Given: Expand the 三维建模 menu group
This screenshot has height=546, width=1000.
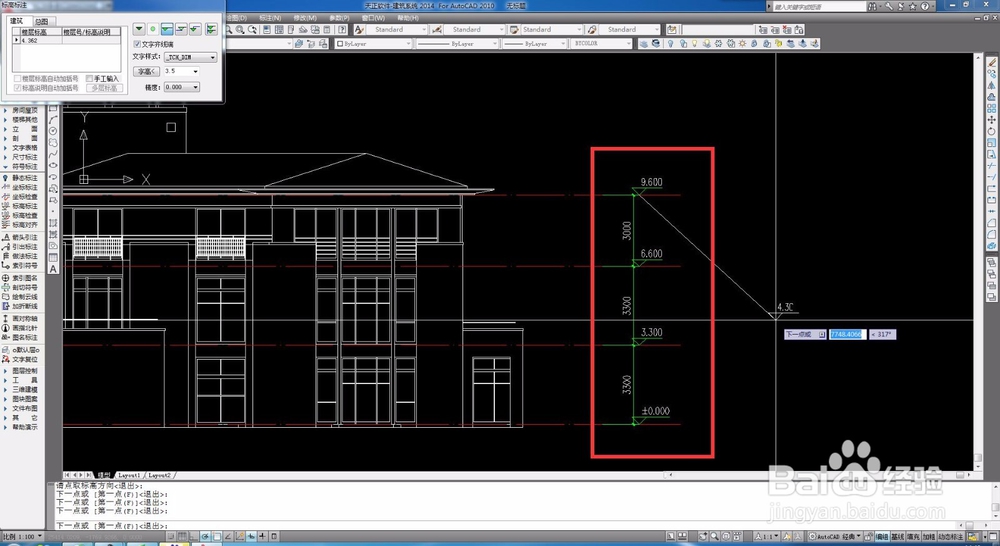Looking at the screenshot, I should [x=20, y=389].
